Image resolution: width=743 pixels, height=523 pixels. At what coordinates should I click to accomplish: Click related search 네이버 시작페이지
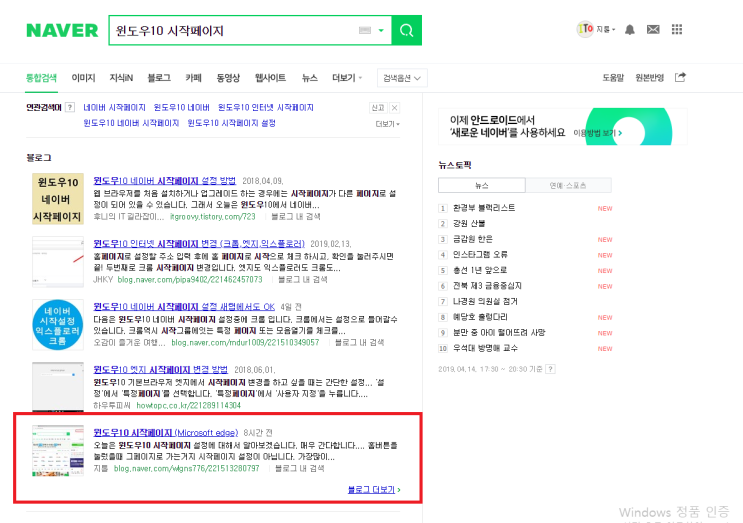point(114,108)
